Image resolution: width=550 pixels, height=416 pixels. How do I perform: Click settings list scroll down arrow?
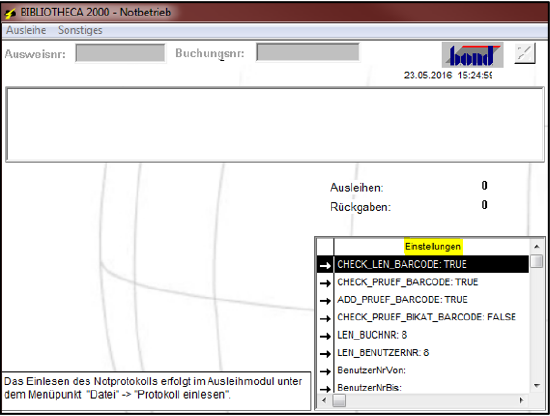537,386
